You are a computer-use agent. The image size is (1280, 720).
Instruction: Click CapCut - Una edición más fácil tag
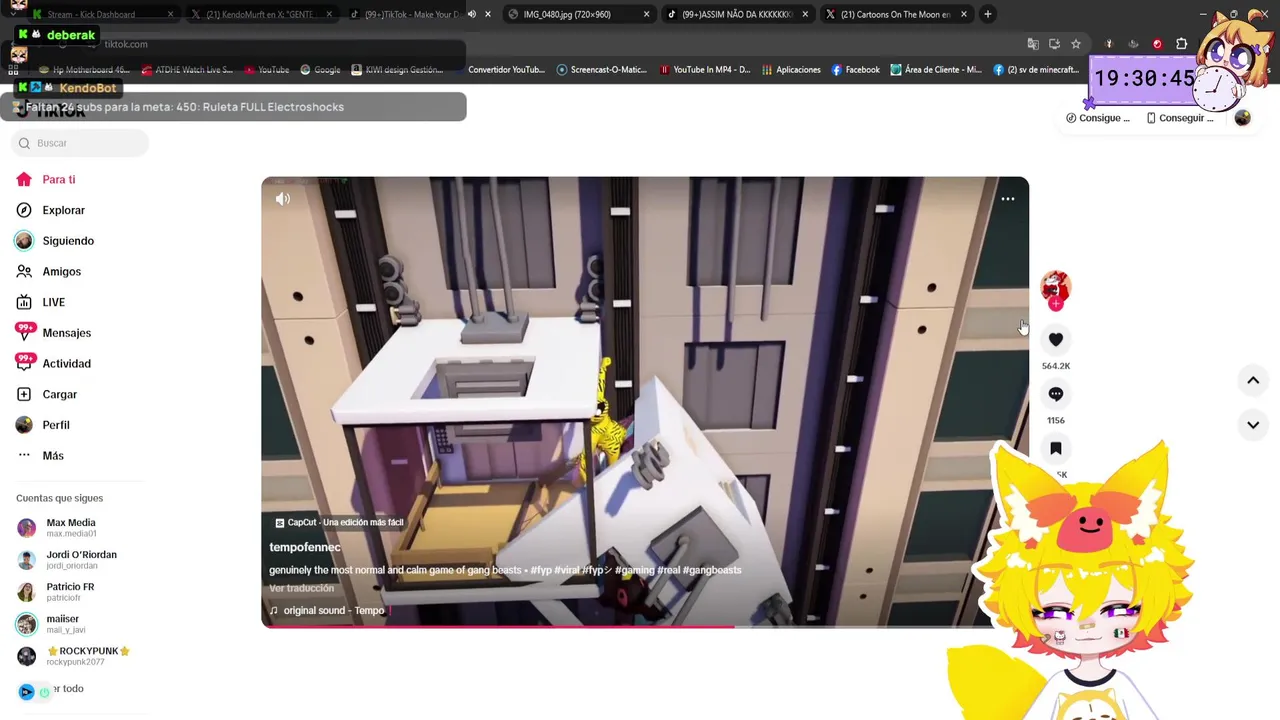(340, 522)
